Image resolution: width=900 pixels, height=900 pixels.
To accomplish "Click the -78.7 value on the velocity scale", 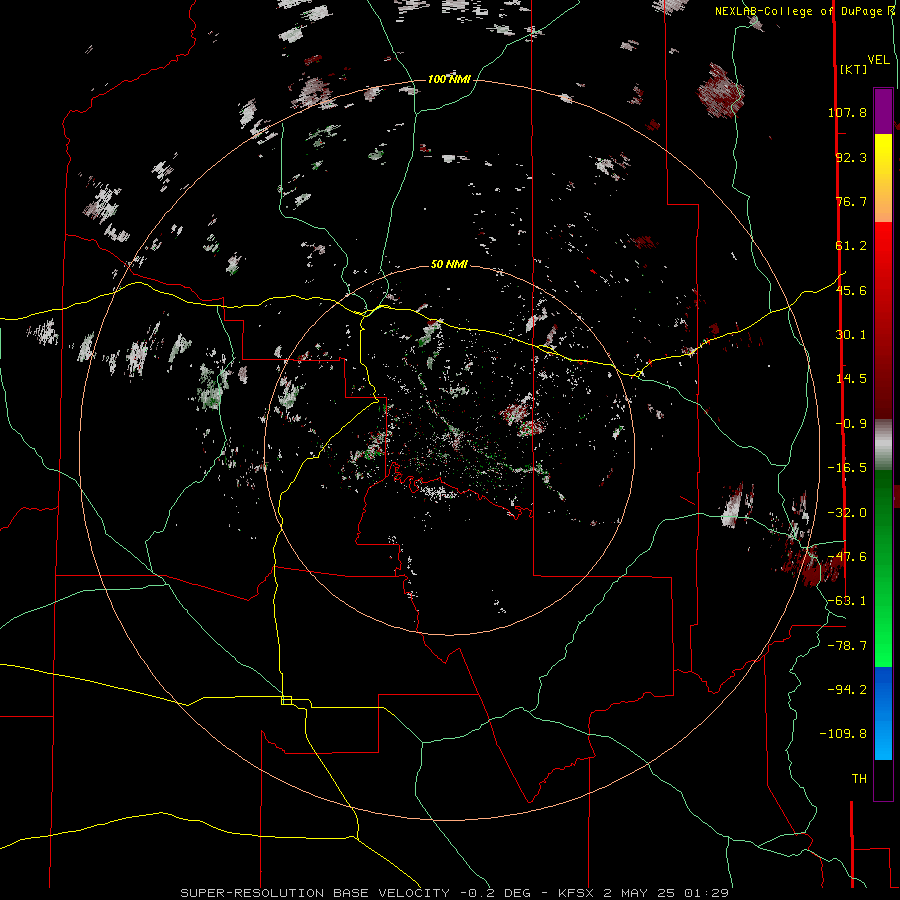I will 847,646.
